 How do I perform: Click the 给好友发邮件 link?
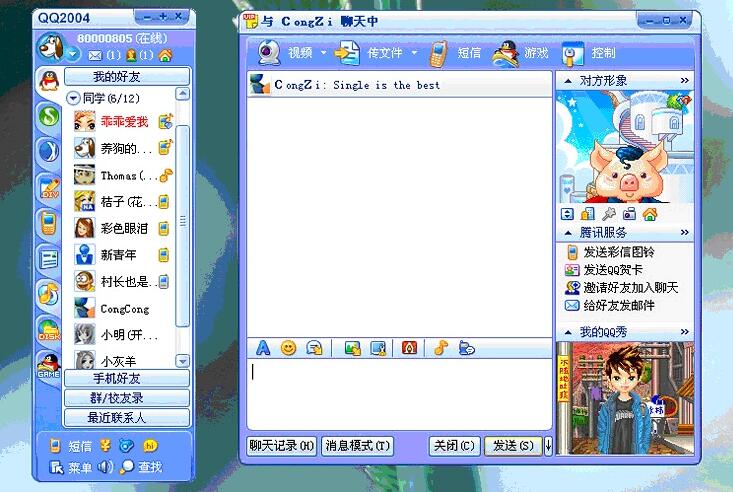618,306
